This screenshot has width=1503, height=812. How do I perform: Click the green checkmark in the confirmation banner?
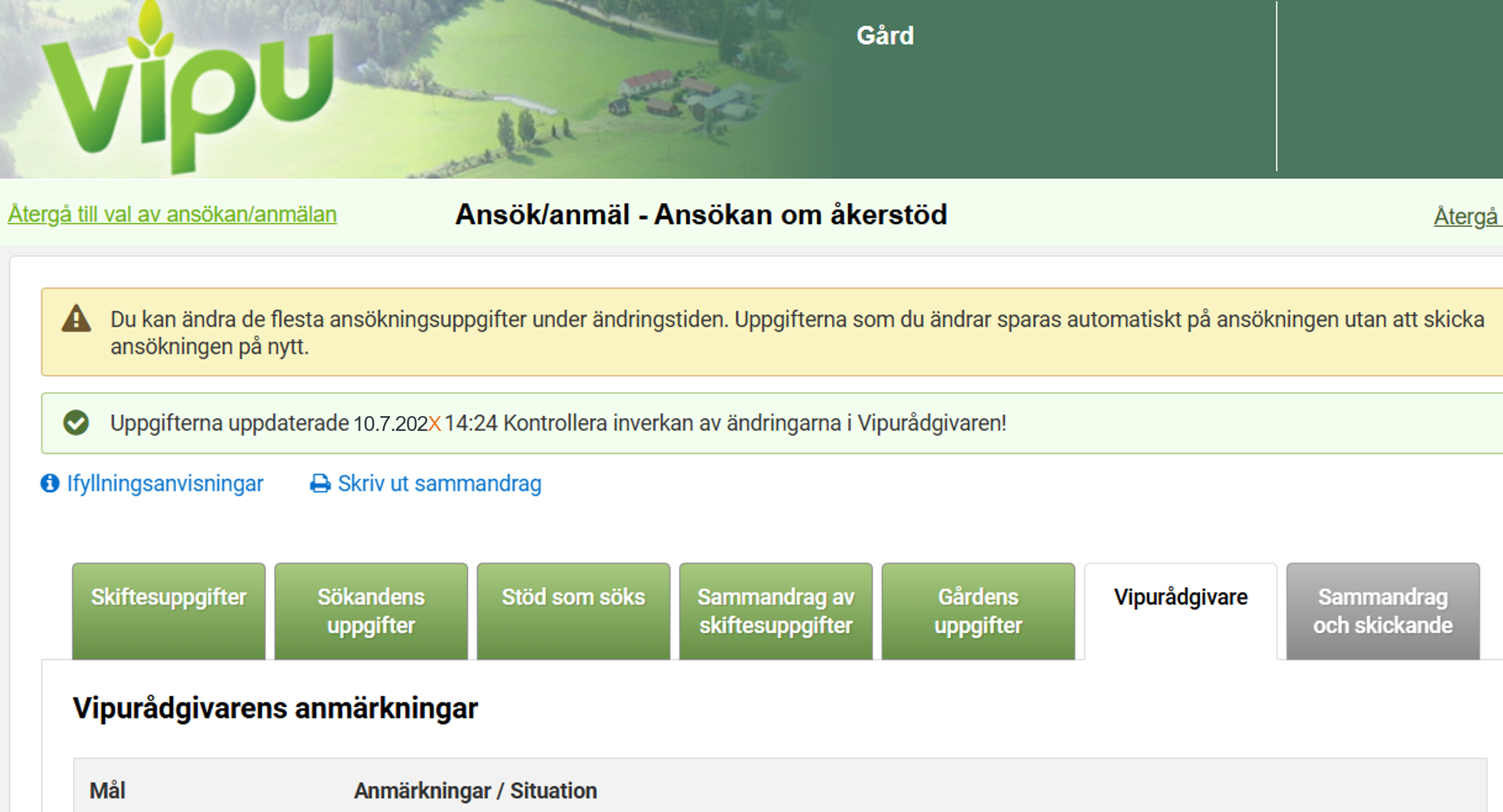76,424
